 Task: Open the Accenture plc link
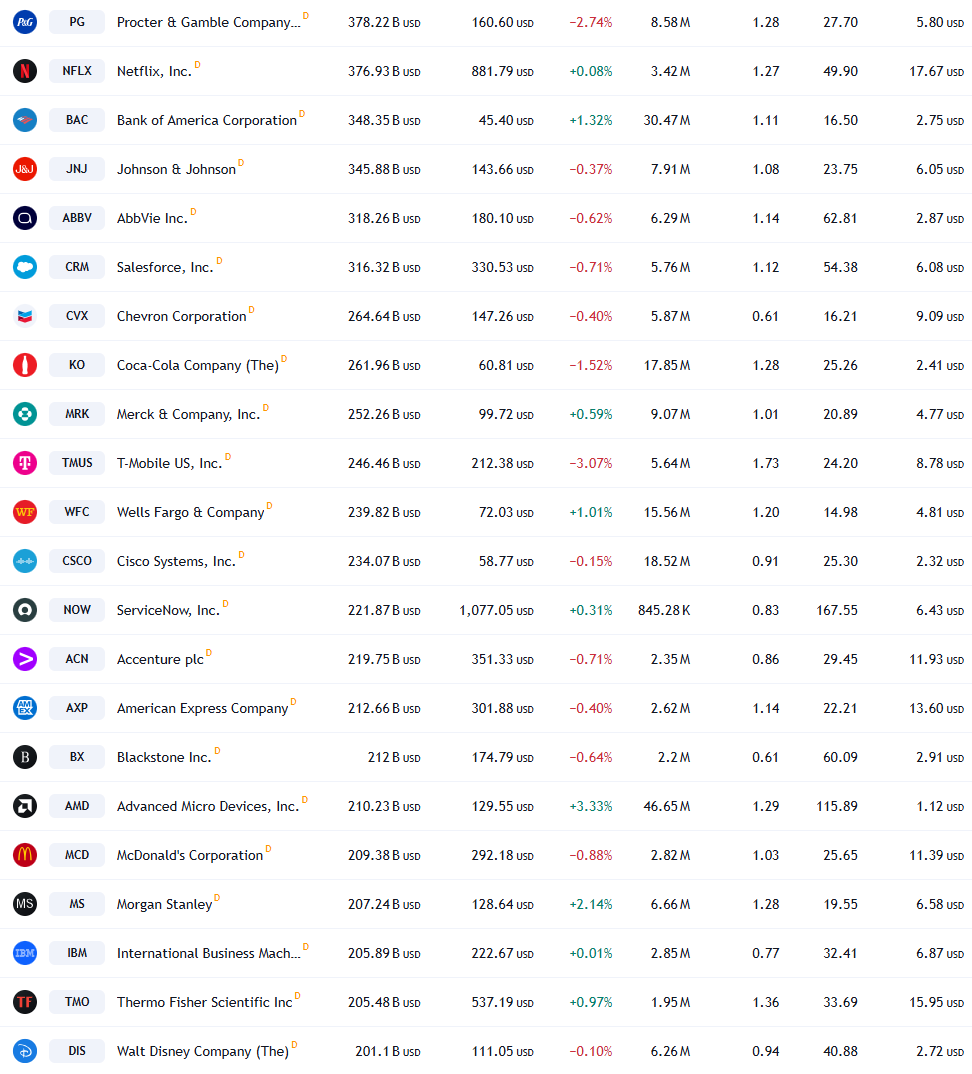tap(160, 660)
